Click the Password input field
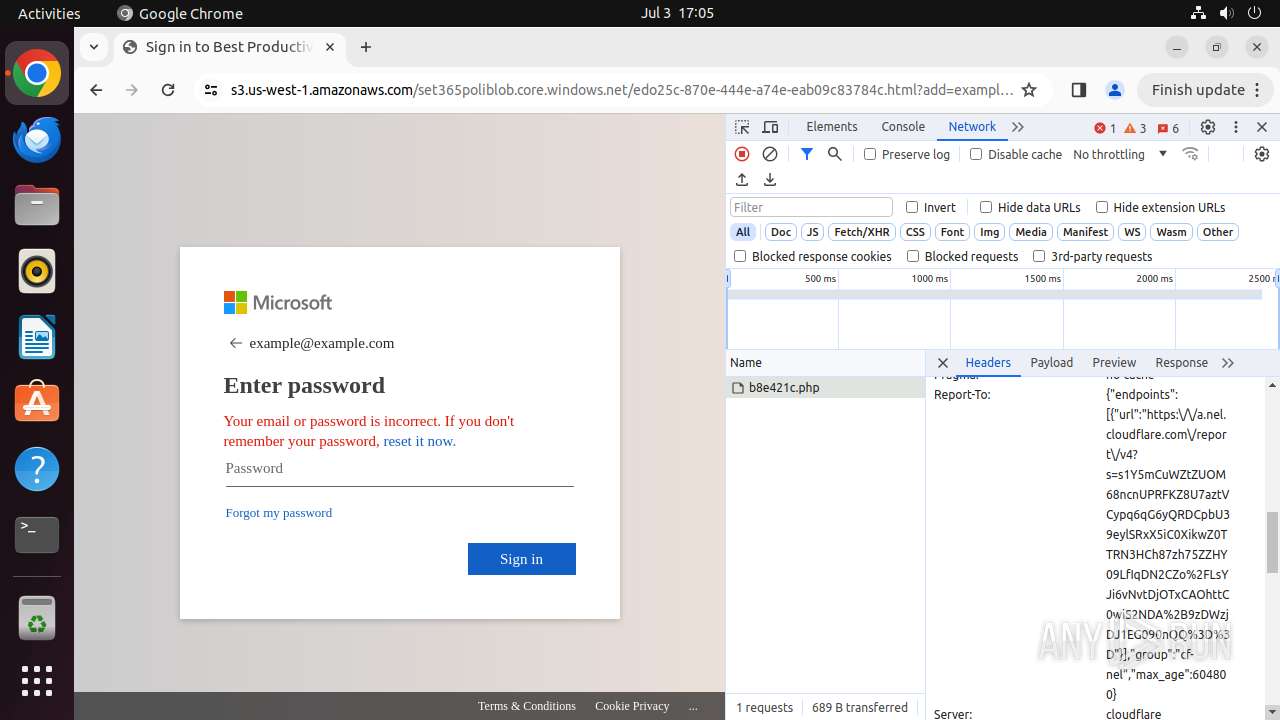Image resolution: width=1280 pixels, height=720 pixels. [399, 469]
